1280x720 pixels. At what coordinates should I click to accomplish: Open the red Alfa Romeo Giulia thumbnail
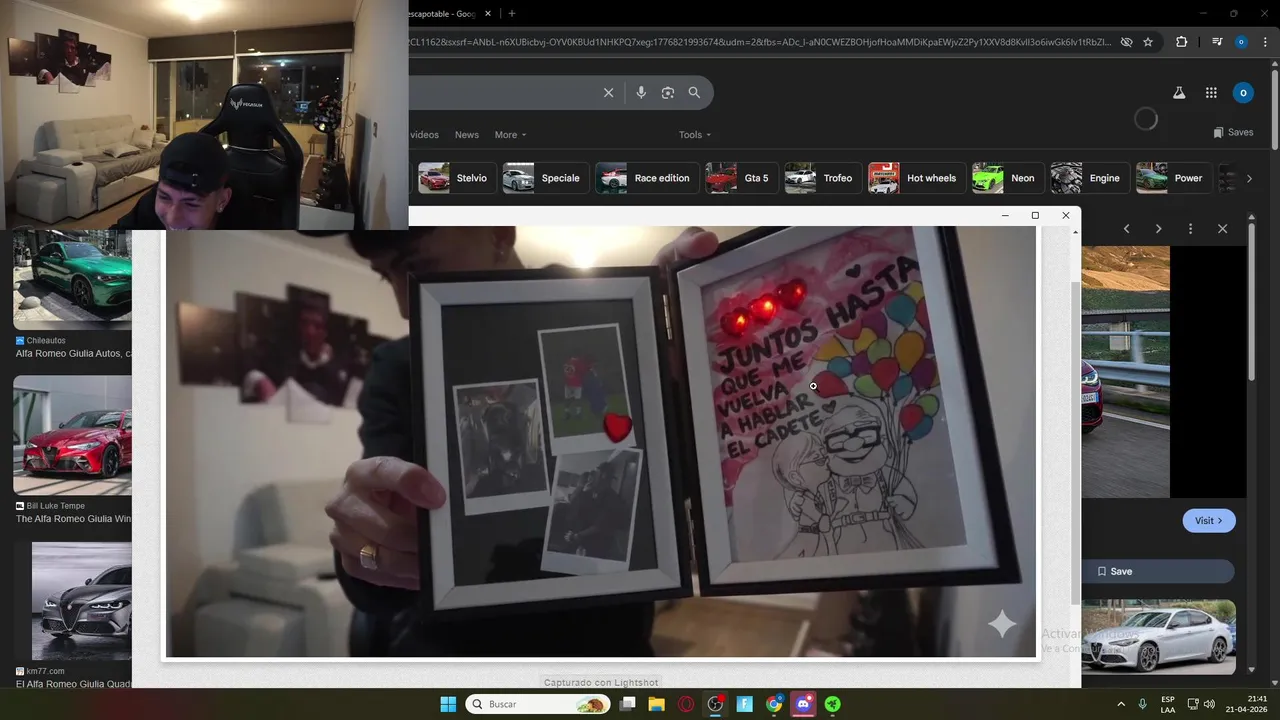(x=72, y=434)
